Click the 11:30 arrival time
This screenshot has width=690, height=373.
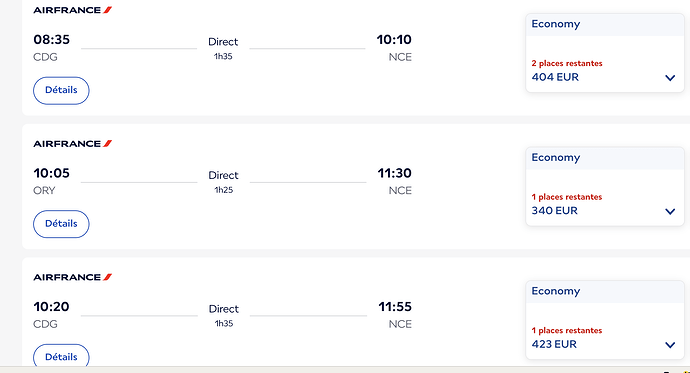394,173
